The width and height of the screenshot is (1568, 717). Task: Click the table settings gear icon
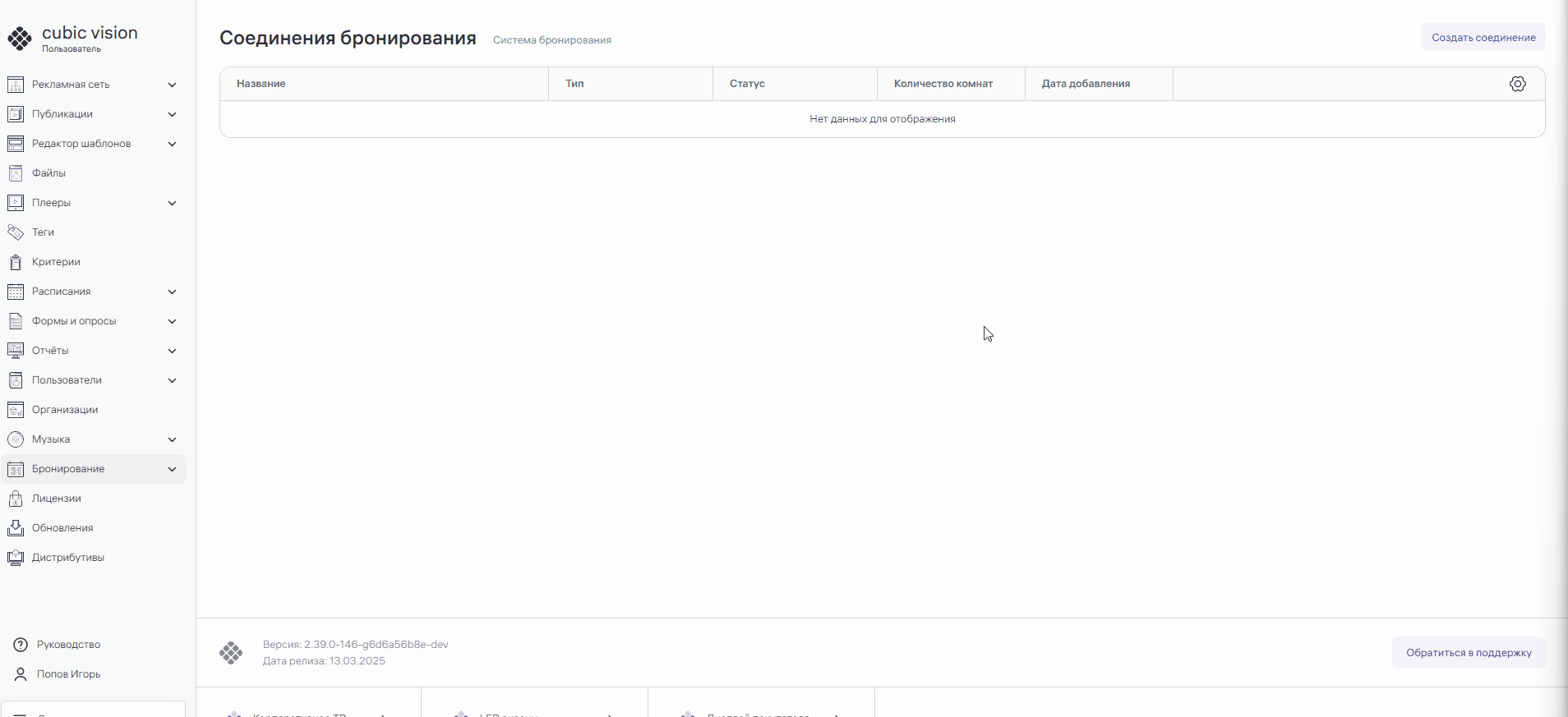(1517, 84)
